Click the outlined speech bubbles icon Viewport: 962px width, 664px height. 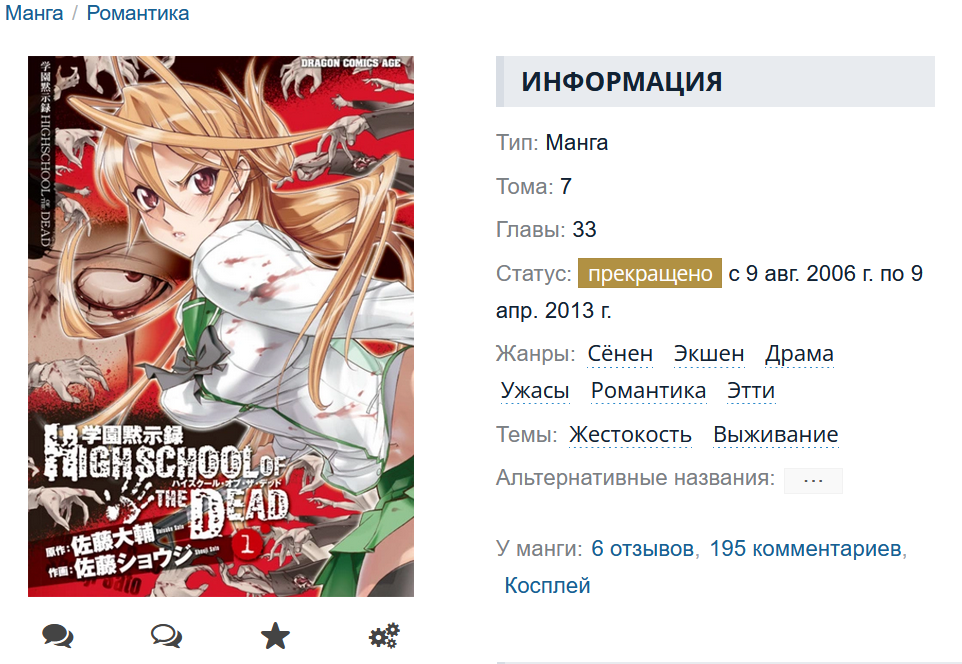pos(166,636)
